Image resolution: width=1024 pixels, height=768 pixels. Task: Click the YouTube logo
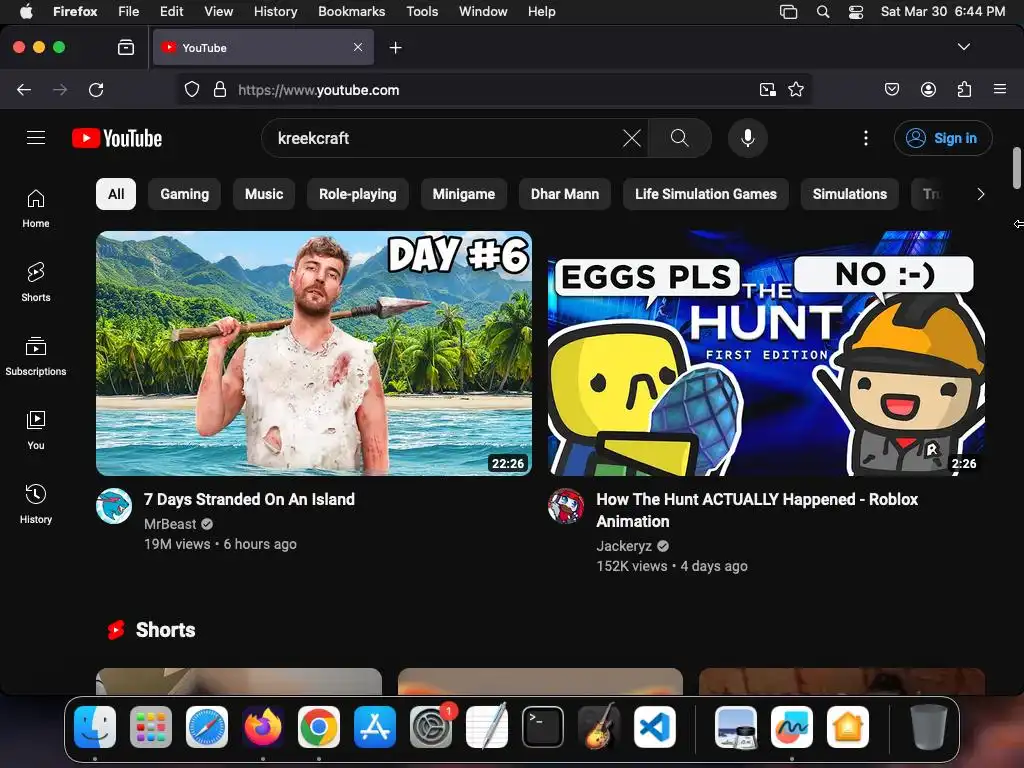click(117, 138)
